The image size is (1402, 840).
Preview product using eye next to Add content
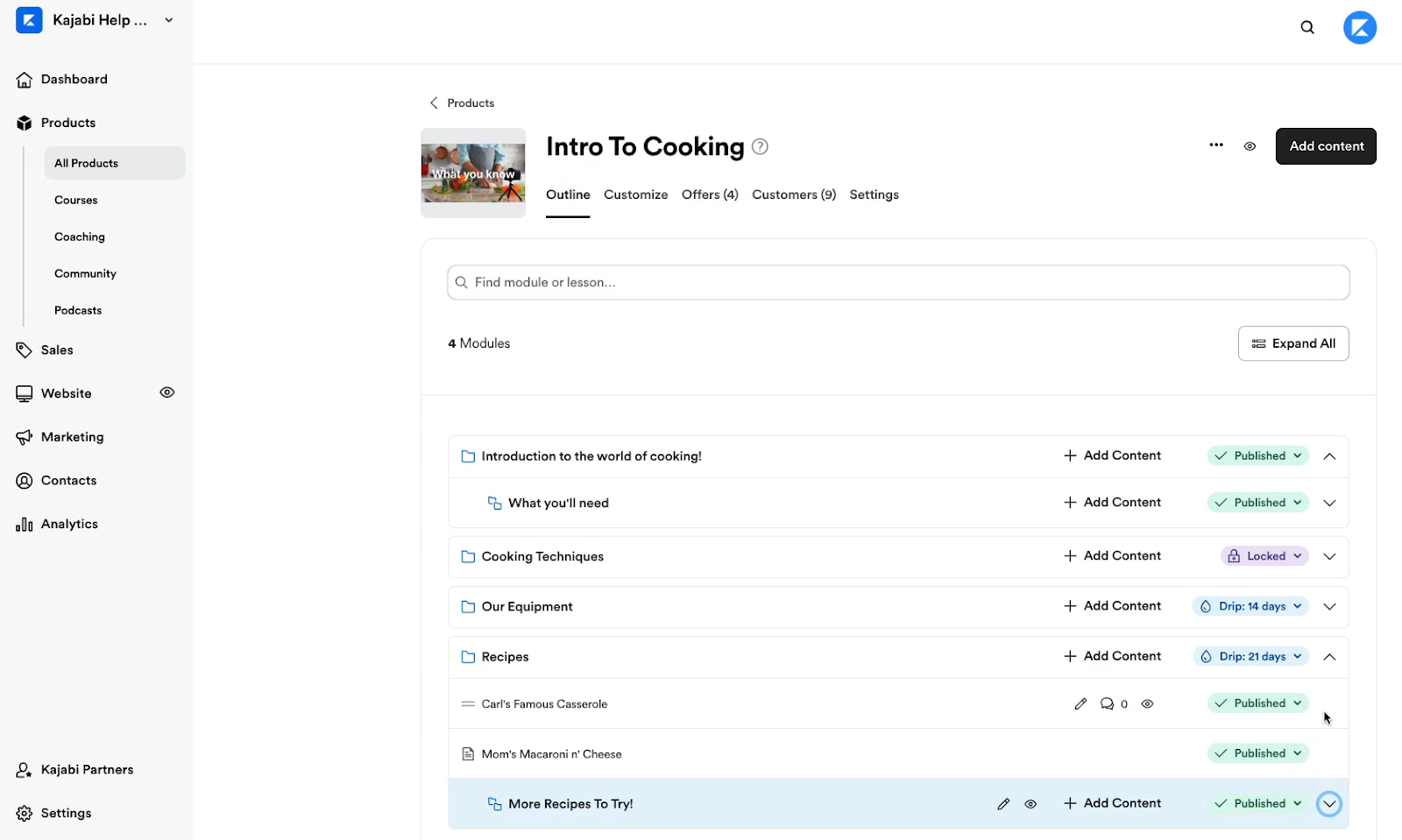(1250, 146)
